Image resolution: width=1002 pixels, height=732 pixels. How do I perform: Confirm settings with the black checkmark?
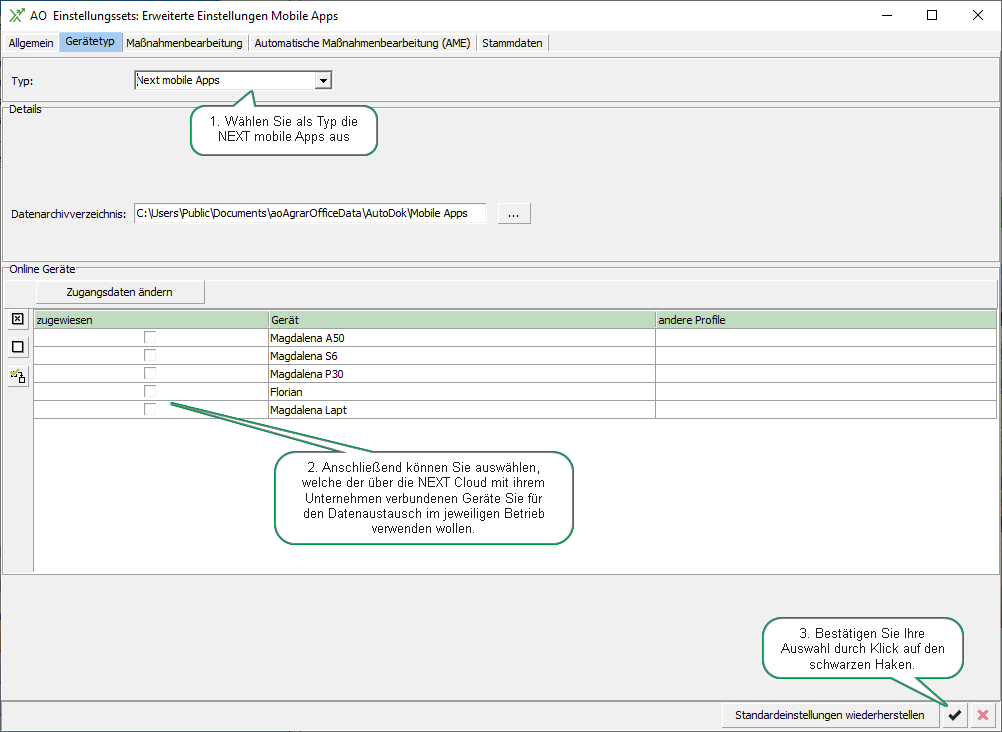pyautogui.click(x=955, y=715)
